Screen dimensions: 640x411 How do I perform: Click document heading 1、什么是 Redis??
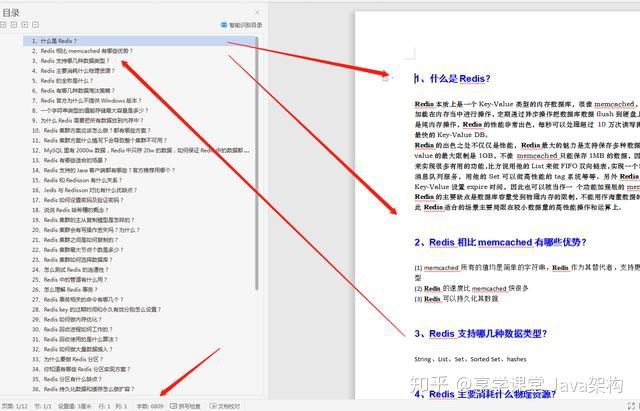(x=452, y=78)
